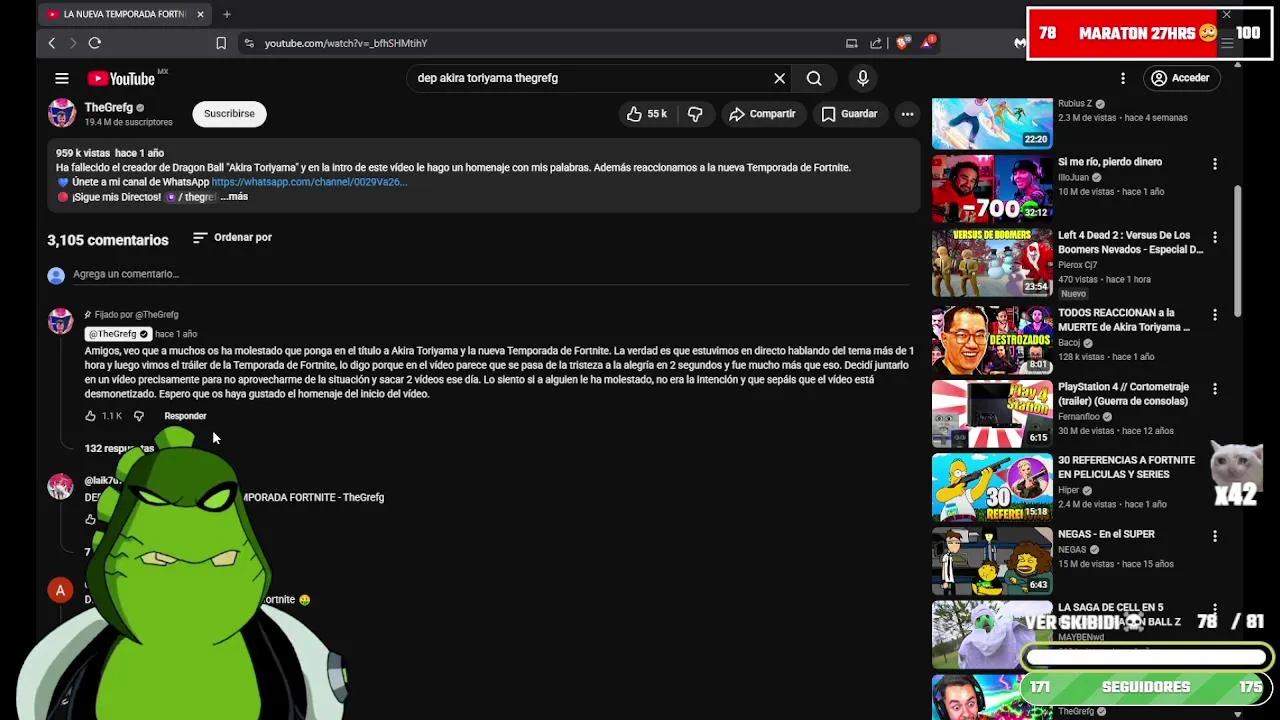Open Left 4 Dead 2 Versus video title
The image size is (1280, 720).
1131,243
